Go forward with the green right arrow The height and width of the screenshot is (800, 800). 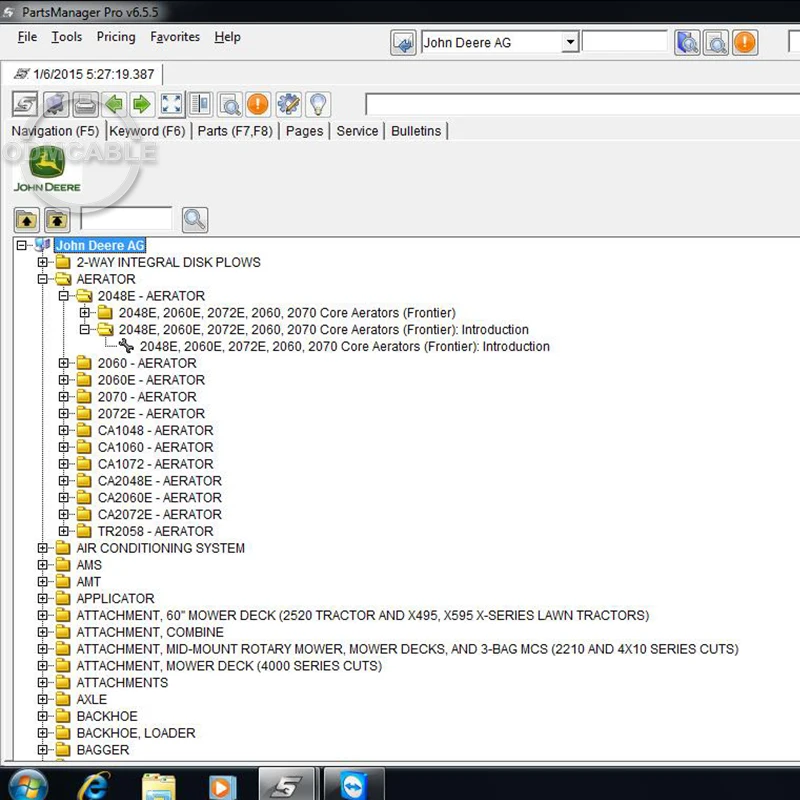click(142, 105)
